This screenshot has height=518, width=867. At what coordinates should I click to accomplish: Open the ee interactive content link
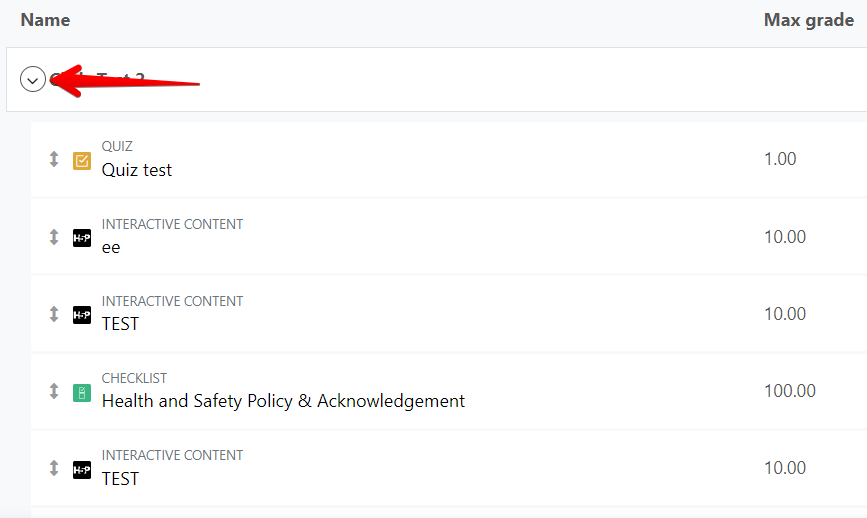(x=111, y=248)
